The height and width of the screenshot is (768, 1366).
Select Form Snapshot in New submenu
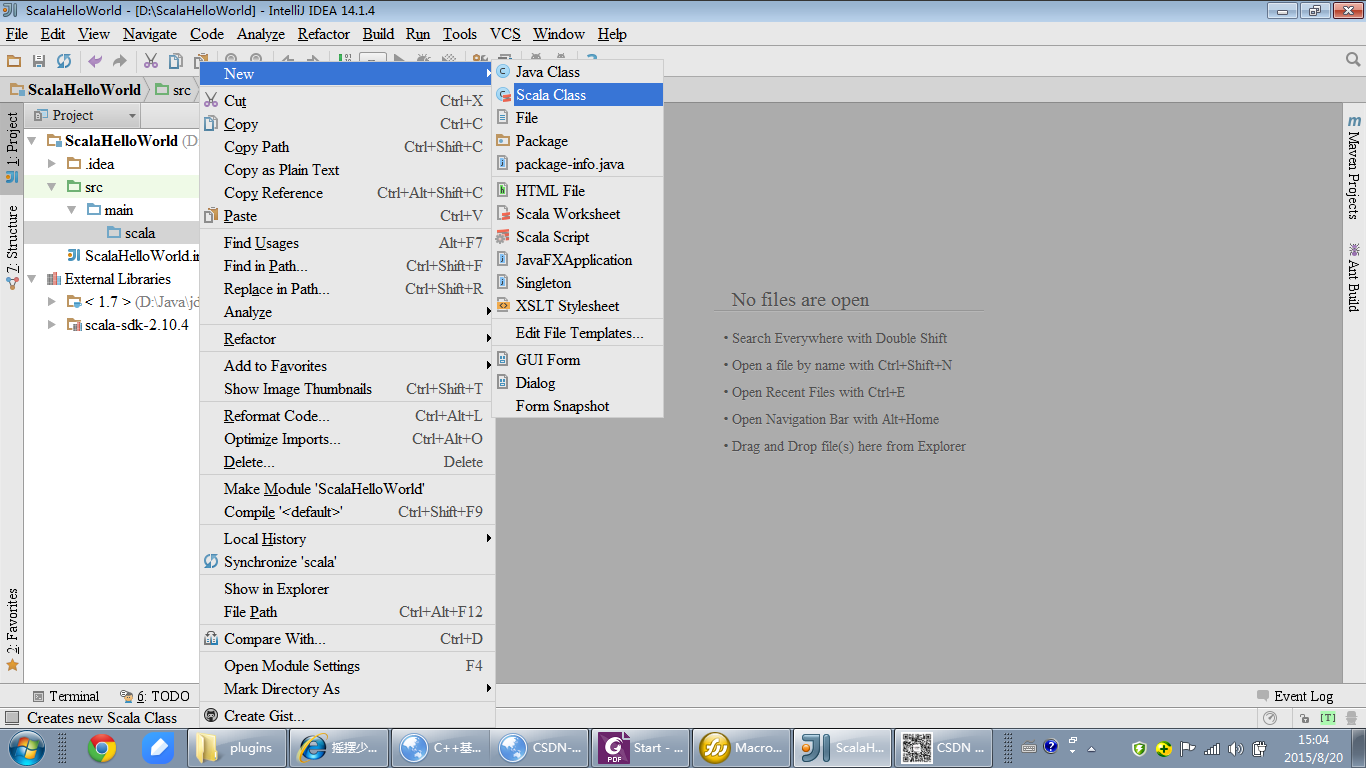(577, 406)
